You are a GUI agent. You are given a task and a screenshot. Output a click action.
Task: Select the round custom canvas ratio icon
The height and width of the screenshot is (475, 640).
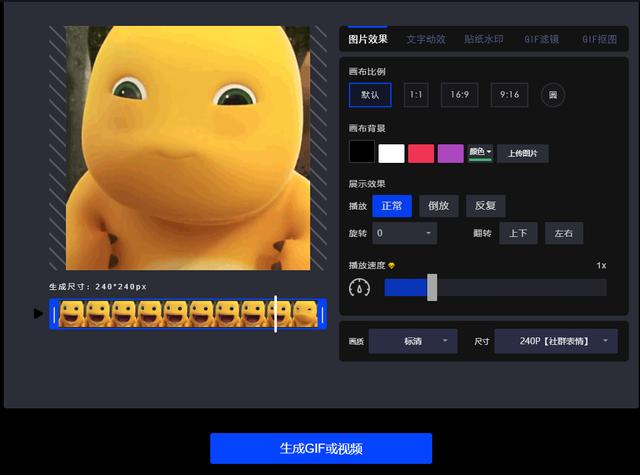(x=553, y=95)
